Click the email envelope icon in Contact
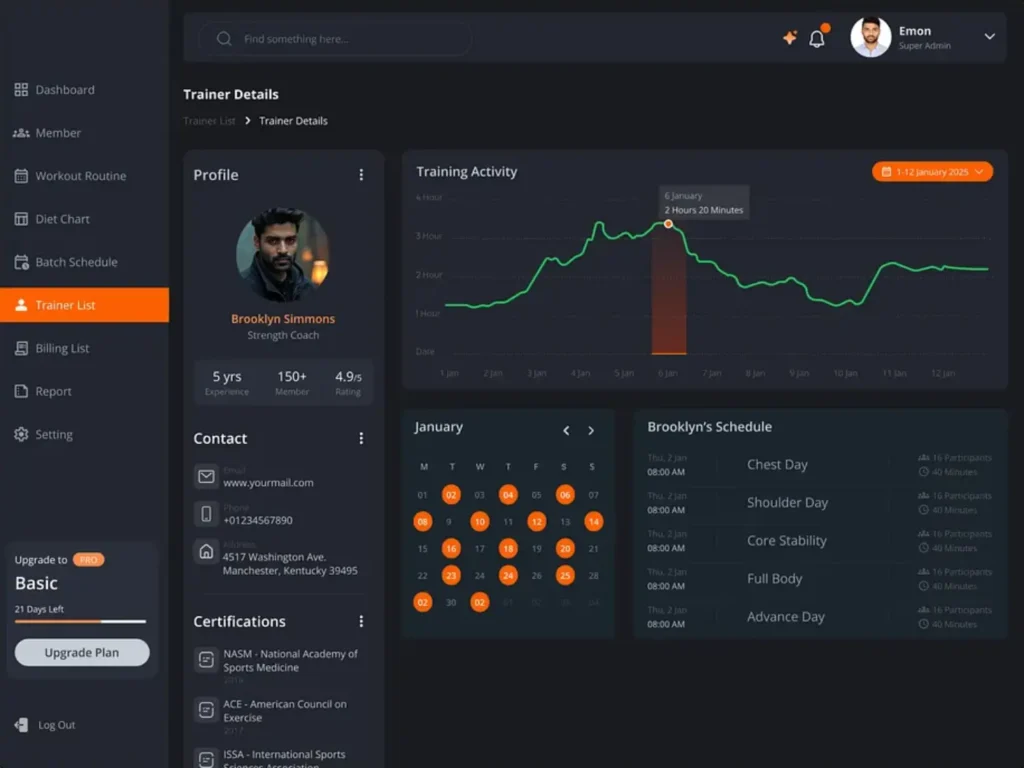This screenshot has height=768, width=1024. pos(206,477)
